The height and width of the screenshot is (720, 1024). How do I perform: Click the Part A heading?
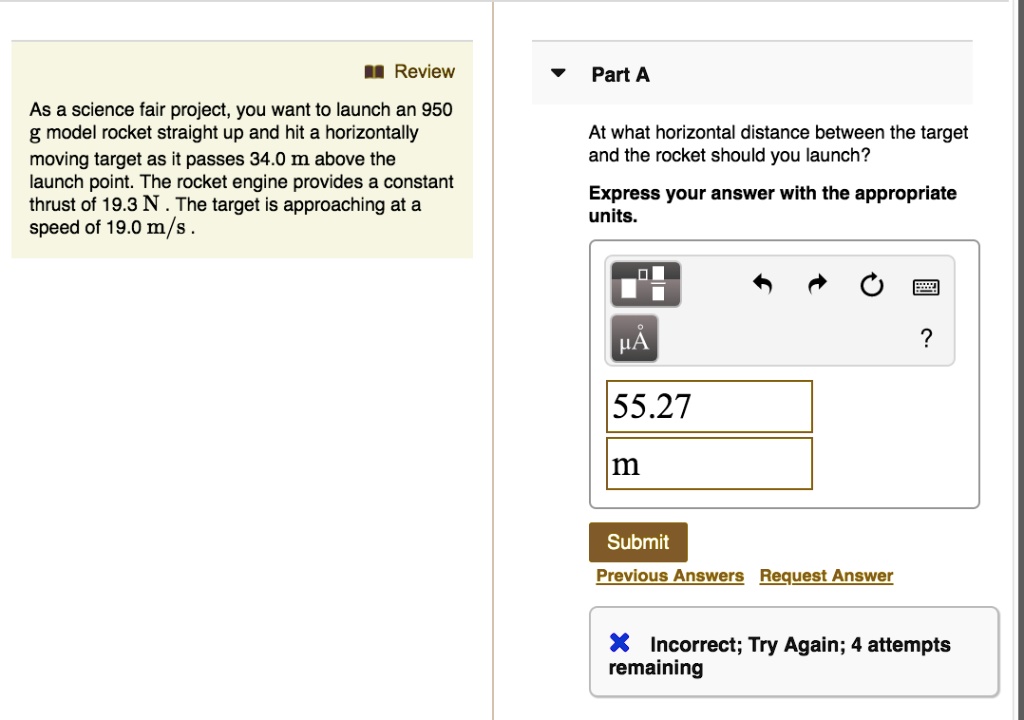(620, 74)
